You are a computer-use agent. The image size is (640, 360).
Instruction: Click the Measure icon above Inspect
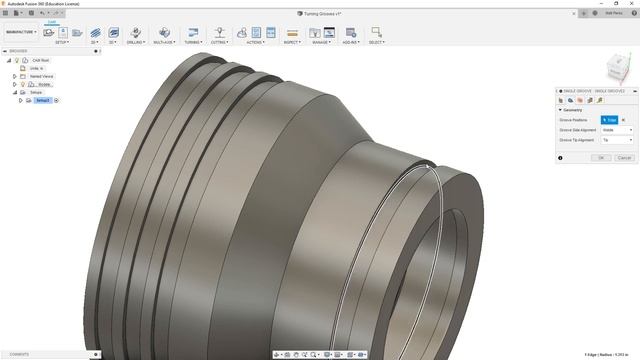[x=292, y=33]
